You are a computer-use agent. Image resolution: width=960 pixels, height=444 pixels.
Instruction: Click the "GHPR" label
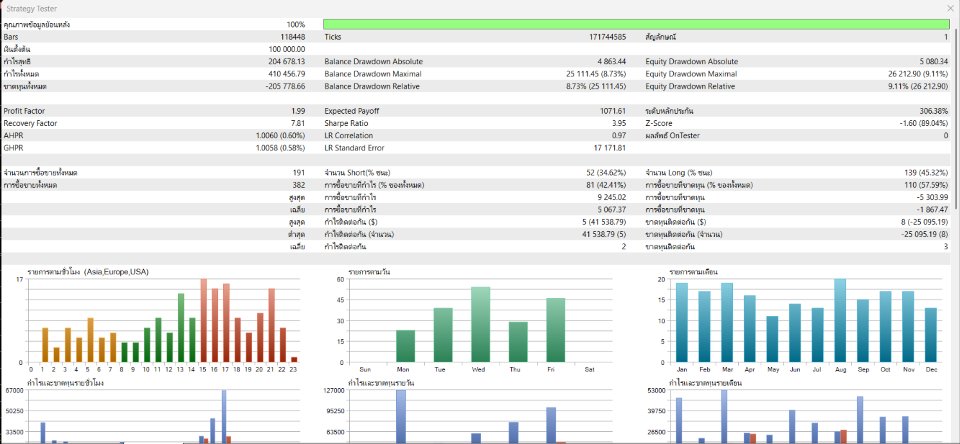coord(12,148)
